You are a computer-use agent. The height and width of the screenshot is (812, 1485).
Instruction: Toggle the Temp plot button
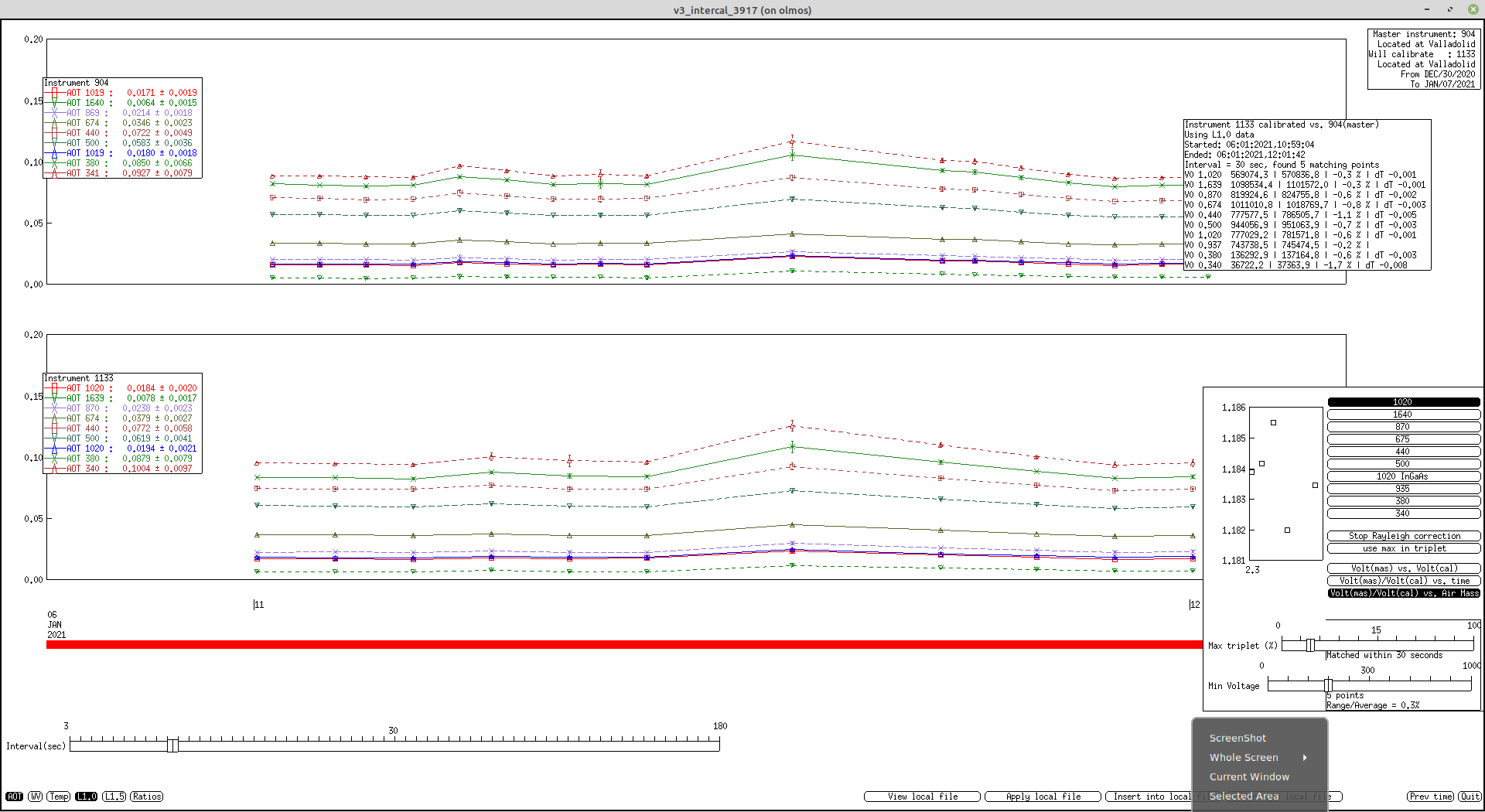coord(59,797)
